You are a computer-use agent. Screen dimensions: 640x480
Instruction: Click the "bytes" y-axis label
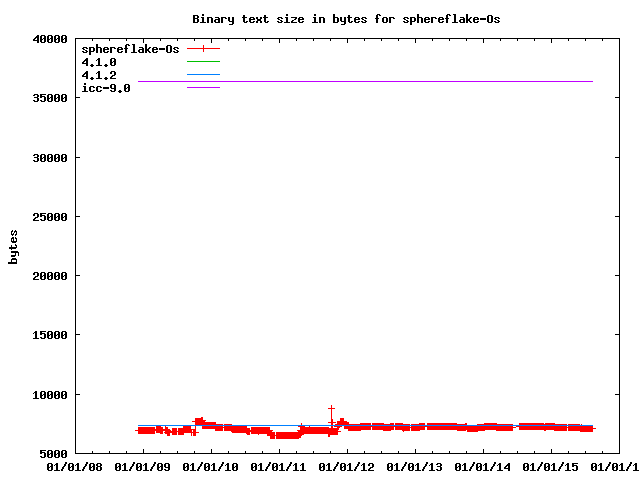point(14,246)
